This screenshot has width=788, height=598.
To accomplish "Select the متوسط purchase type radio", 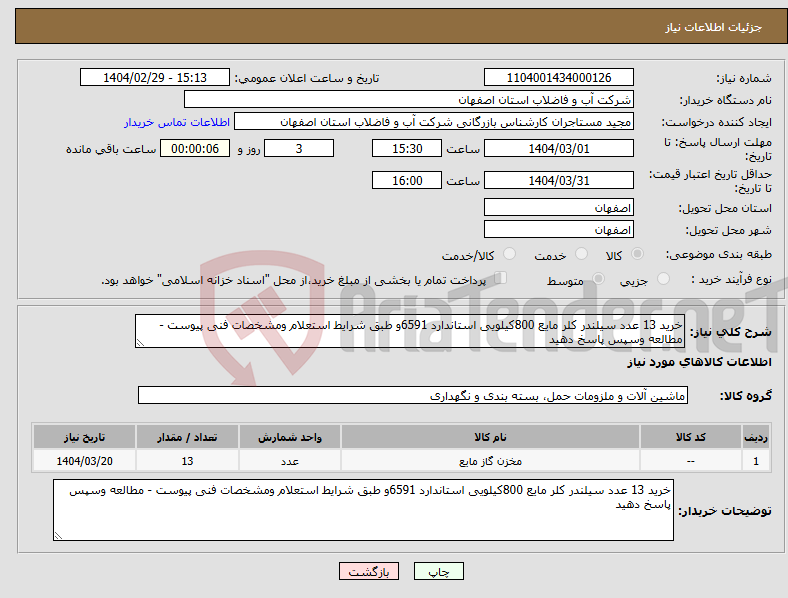I will [x=598, y=279].
